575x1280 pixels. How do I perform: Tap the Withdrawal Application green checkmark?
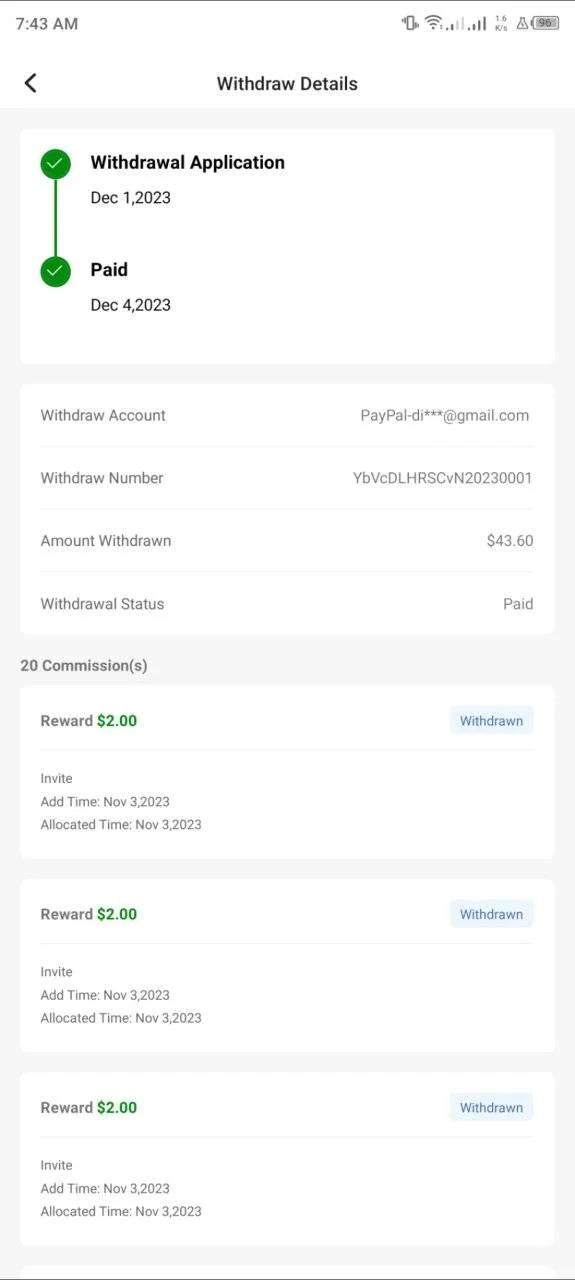click(x=55, y=164)
